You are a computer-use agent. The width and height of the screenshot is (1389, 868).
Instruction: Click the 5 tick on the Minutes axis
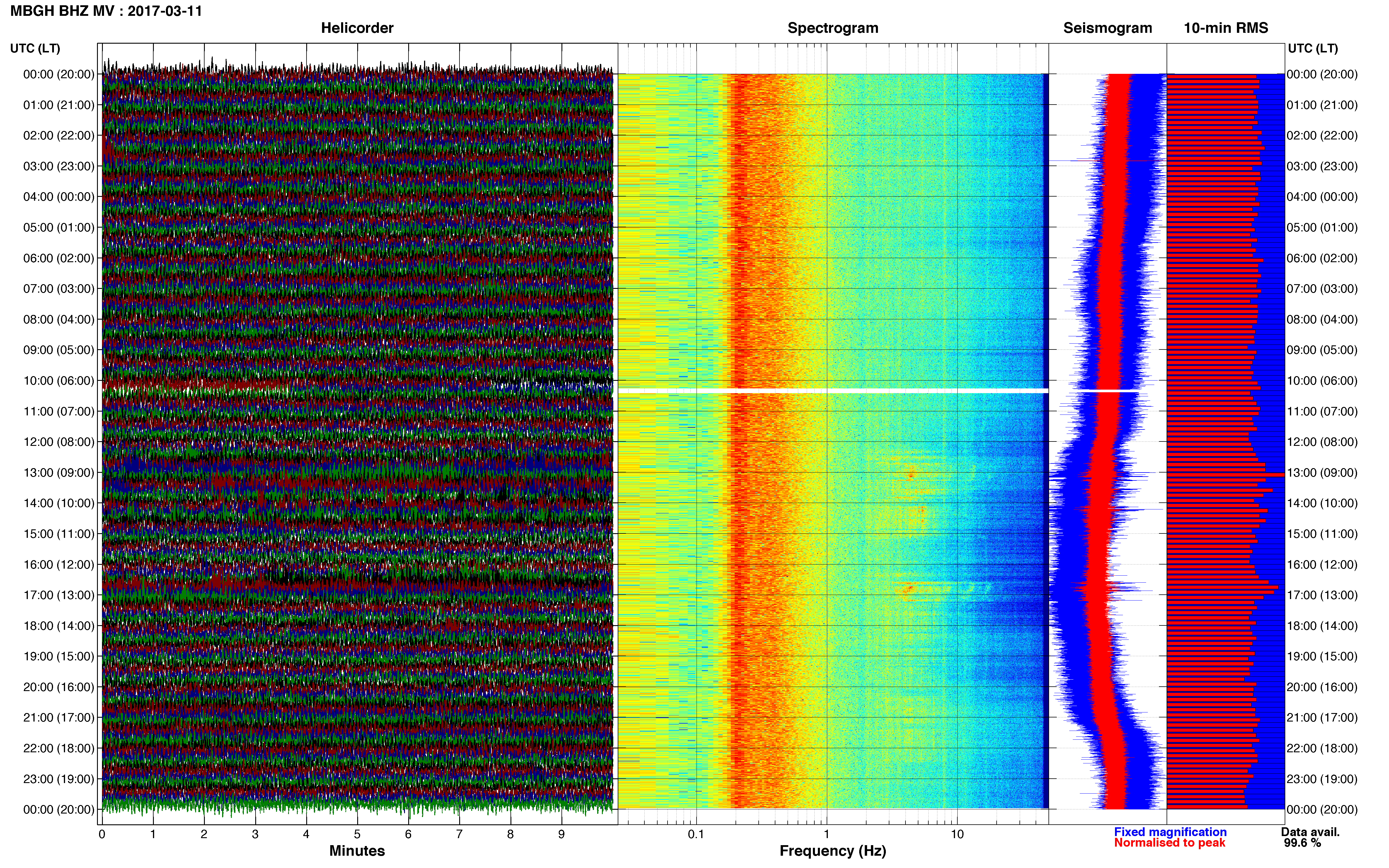click(x=357, y=834)
